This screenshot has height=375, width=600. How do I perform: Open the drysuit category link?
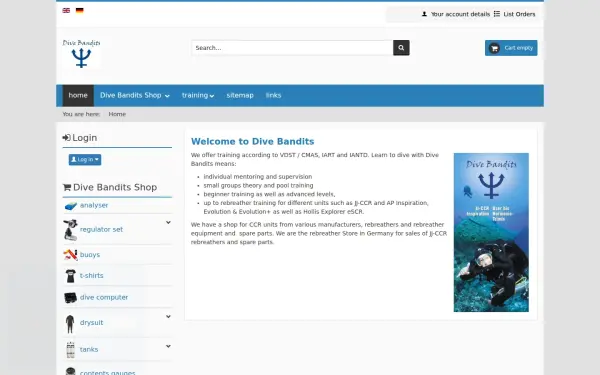(x=91, y=323)
